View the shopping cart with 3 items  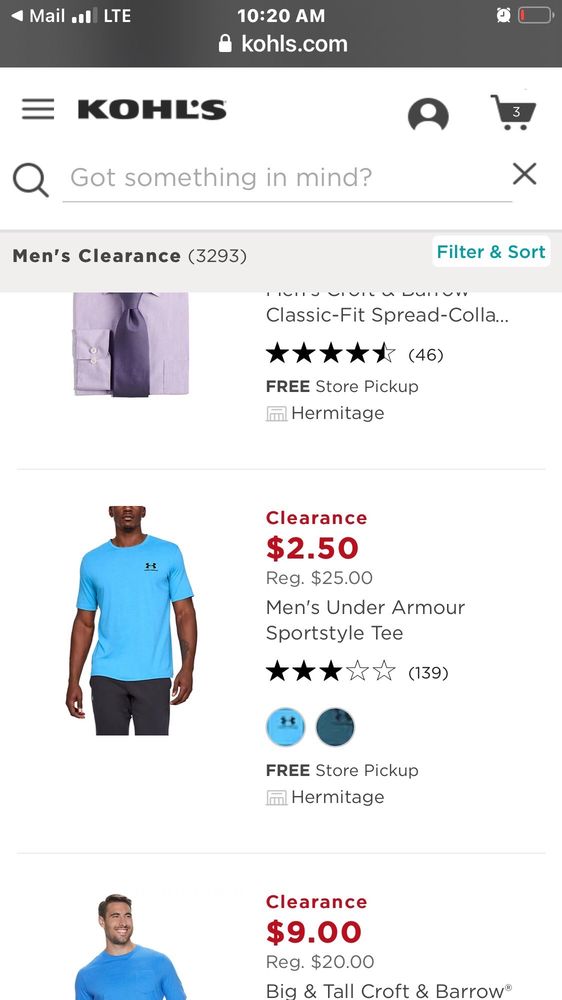coord(514,112)
